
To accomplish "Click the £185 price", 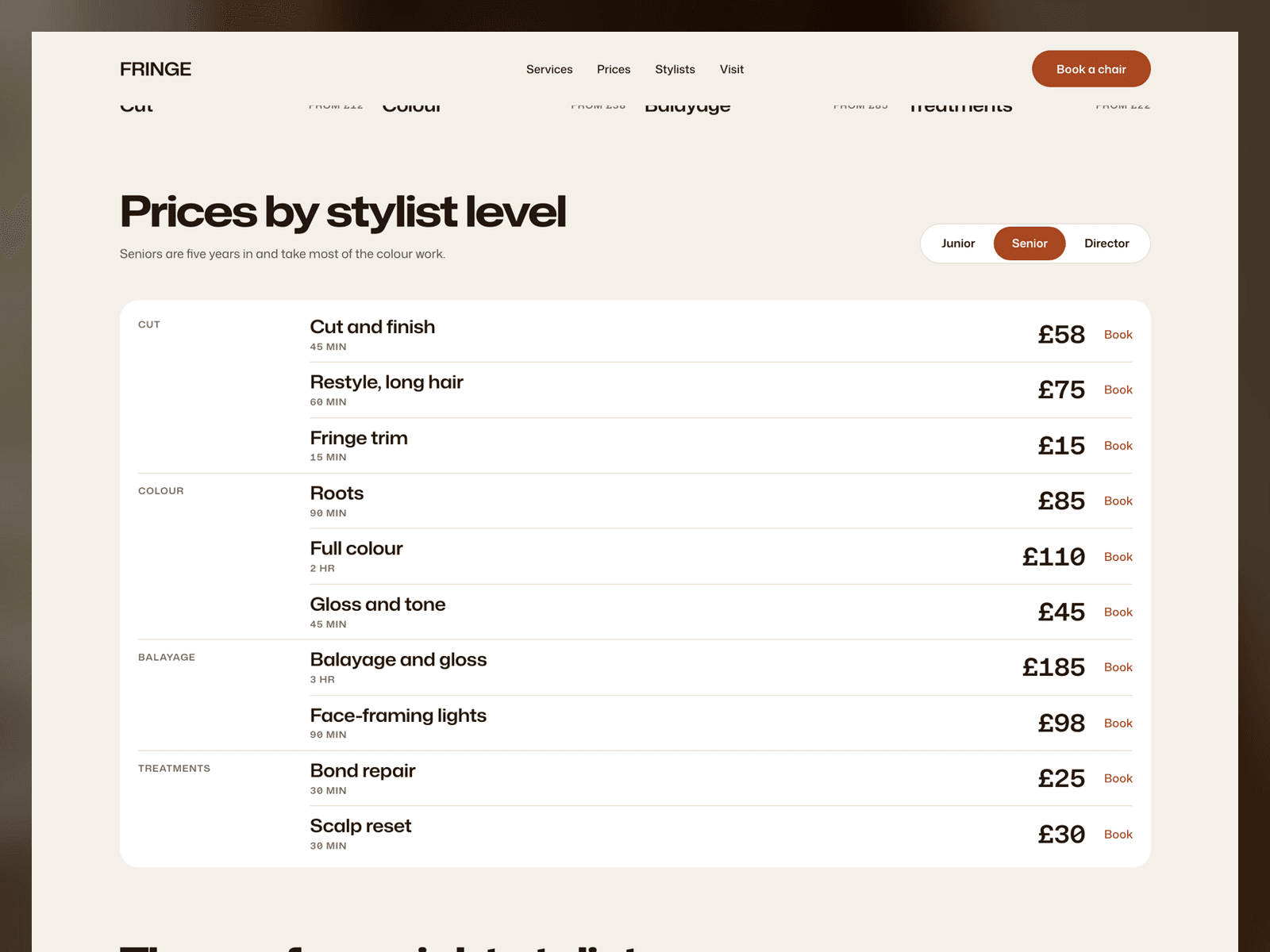I will pyautogui.click(x=1053, y=667).
